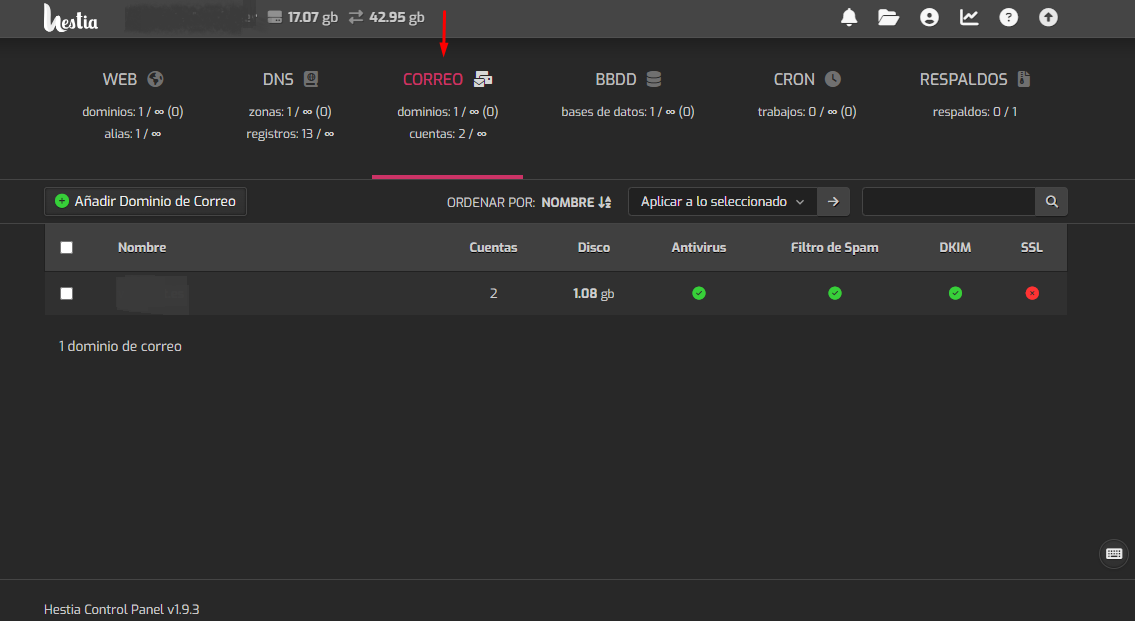Viewport: 1135px width, 621px height.
Task: Open the BBDD databases tab
Action: point(627,80)
